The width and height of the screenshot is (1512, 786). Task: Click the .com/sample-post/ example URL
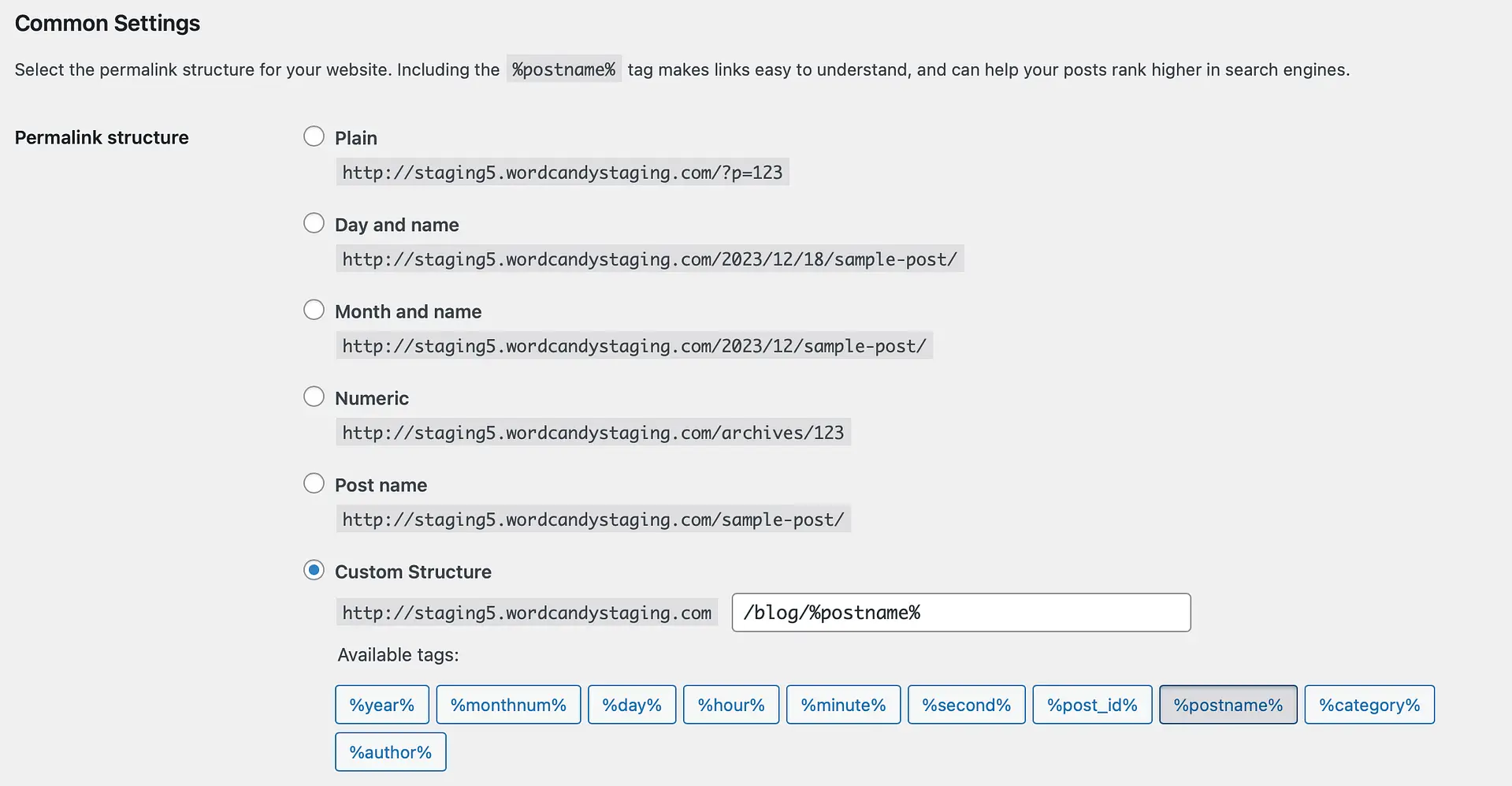tap(593, 520)
